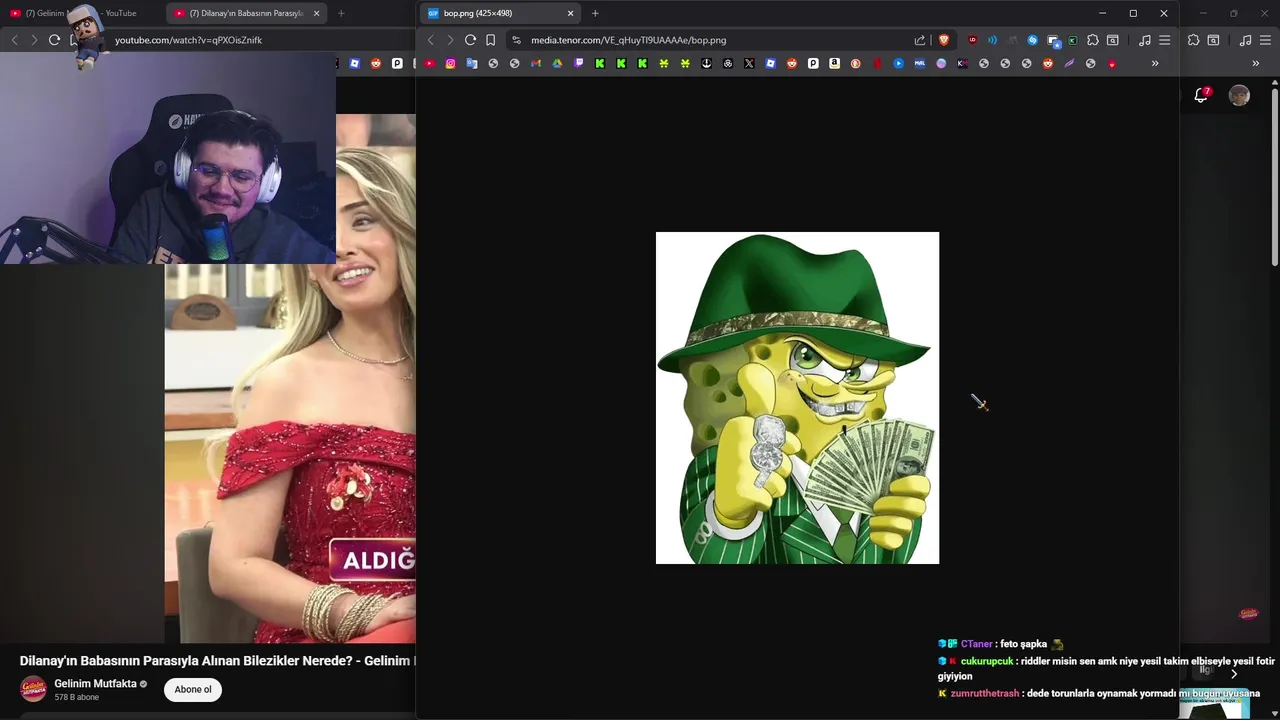The image size is (1280, 720).
Task: Click chat username cukurupcuk
Action: point(987,661)
